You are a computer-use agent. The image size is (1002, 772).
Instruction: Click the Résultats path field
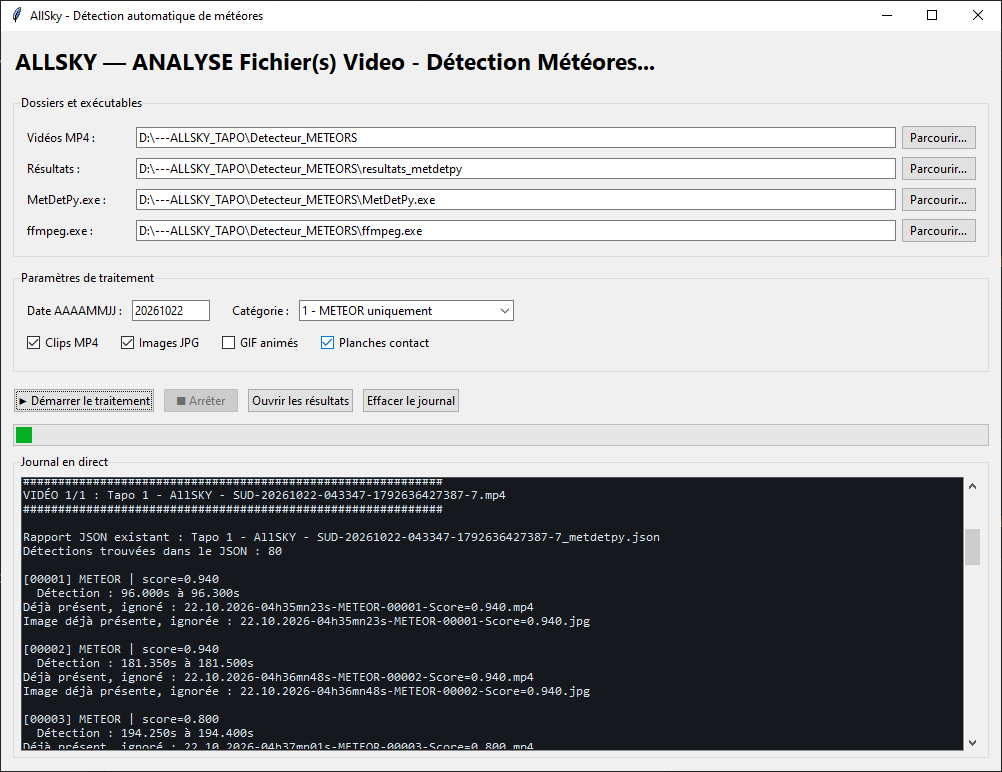516,169
